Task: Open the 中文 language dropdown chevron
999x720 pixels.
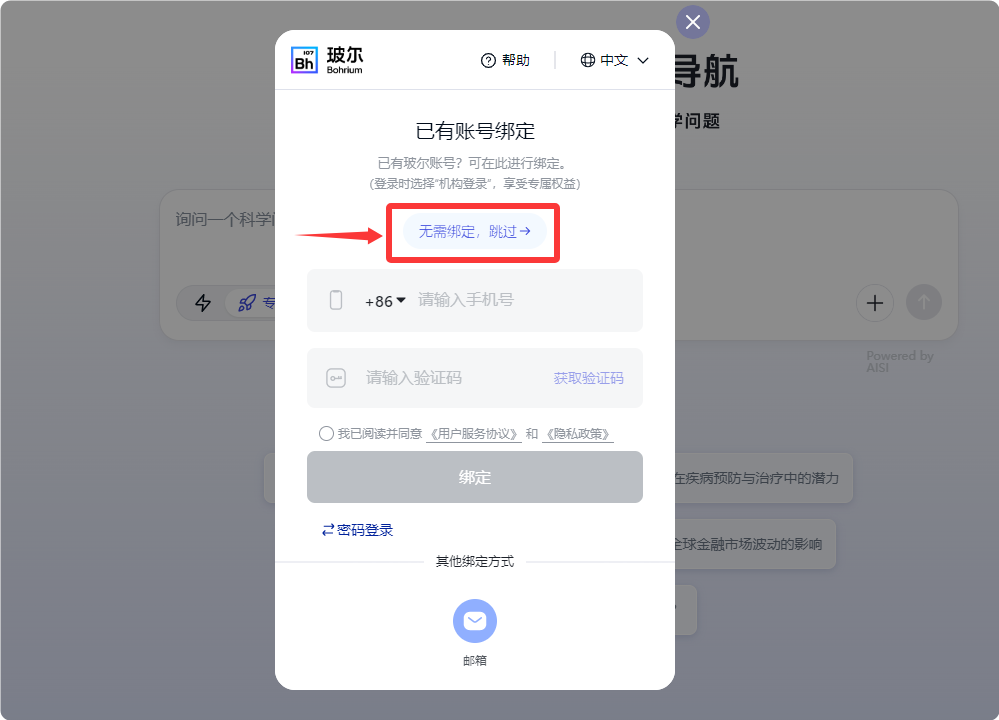Action: tap(643, 61)
